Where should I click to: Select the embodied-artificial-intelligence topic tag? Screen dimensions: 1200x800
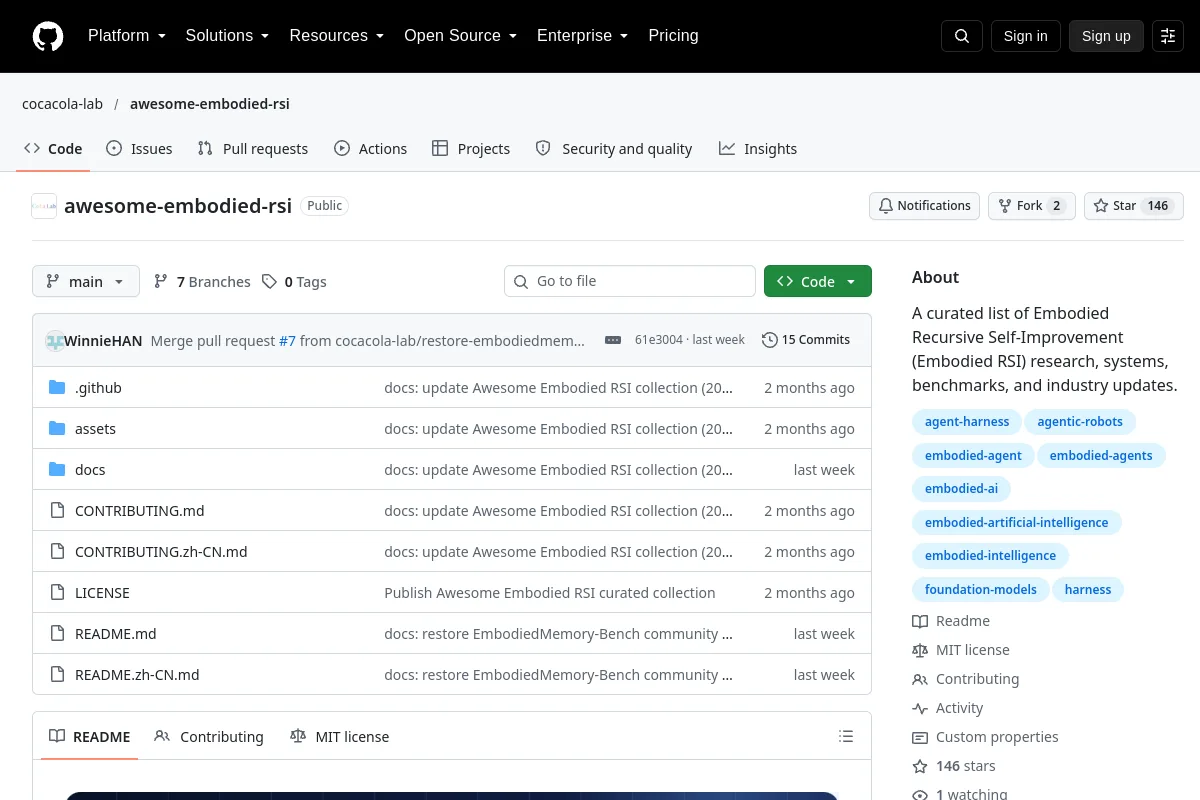click(1016, 523)
